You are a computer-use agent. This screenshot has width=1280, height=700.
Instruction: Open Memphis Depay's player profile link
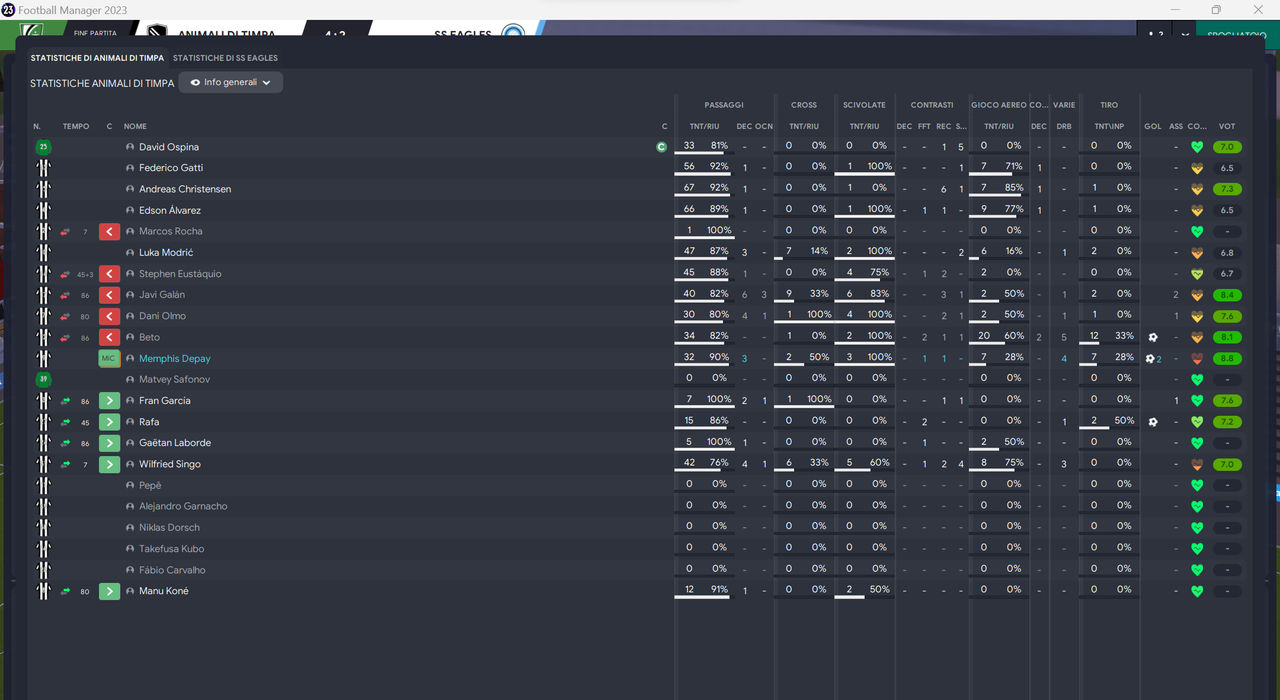pyautogui.click(x=175, y=359)
